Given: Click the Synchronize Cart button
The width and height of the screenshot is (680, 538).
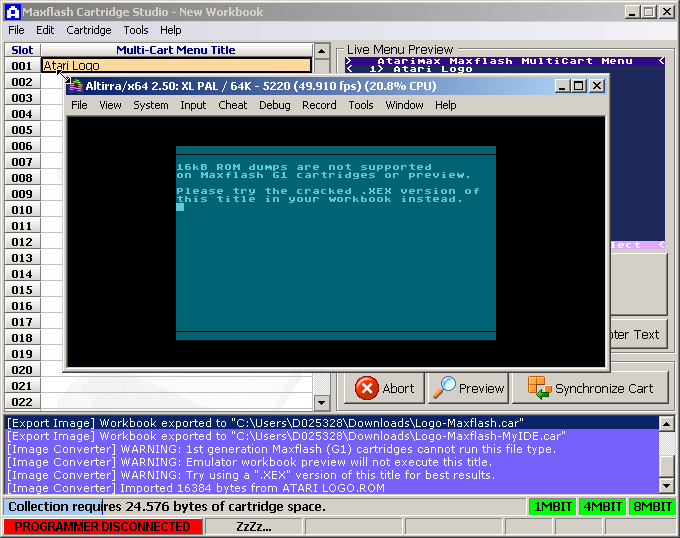Looking at the screenshot, I should (590, 388).
